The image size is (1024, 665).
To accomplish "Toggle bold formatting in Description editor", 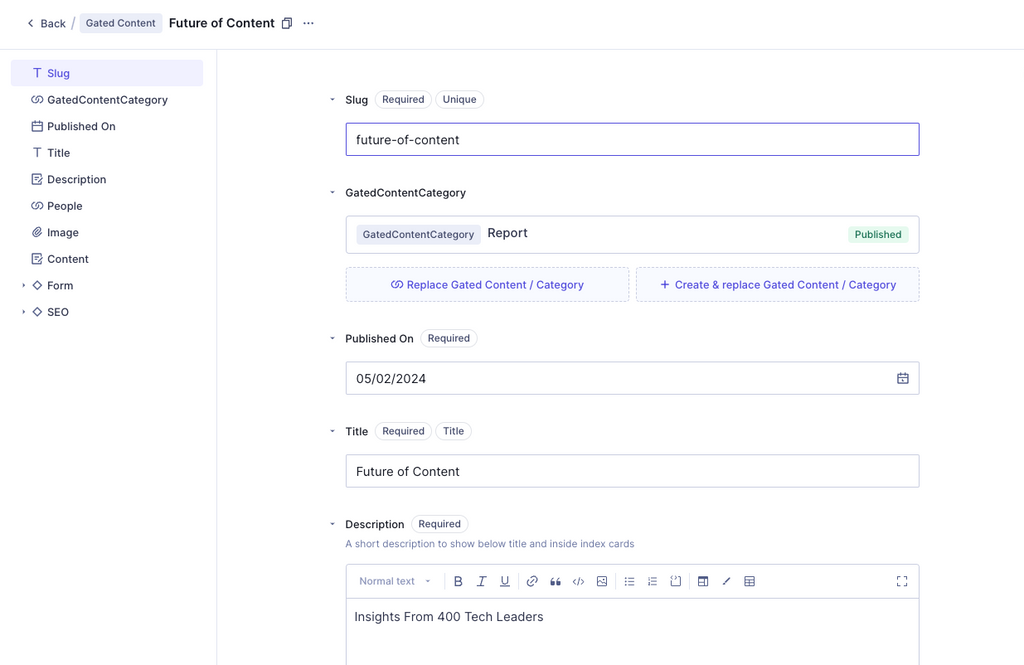I will pos(458,581).
